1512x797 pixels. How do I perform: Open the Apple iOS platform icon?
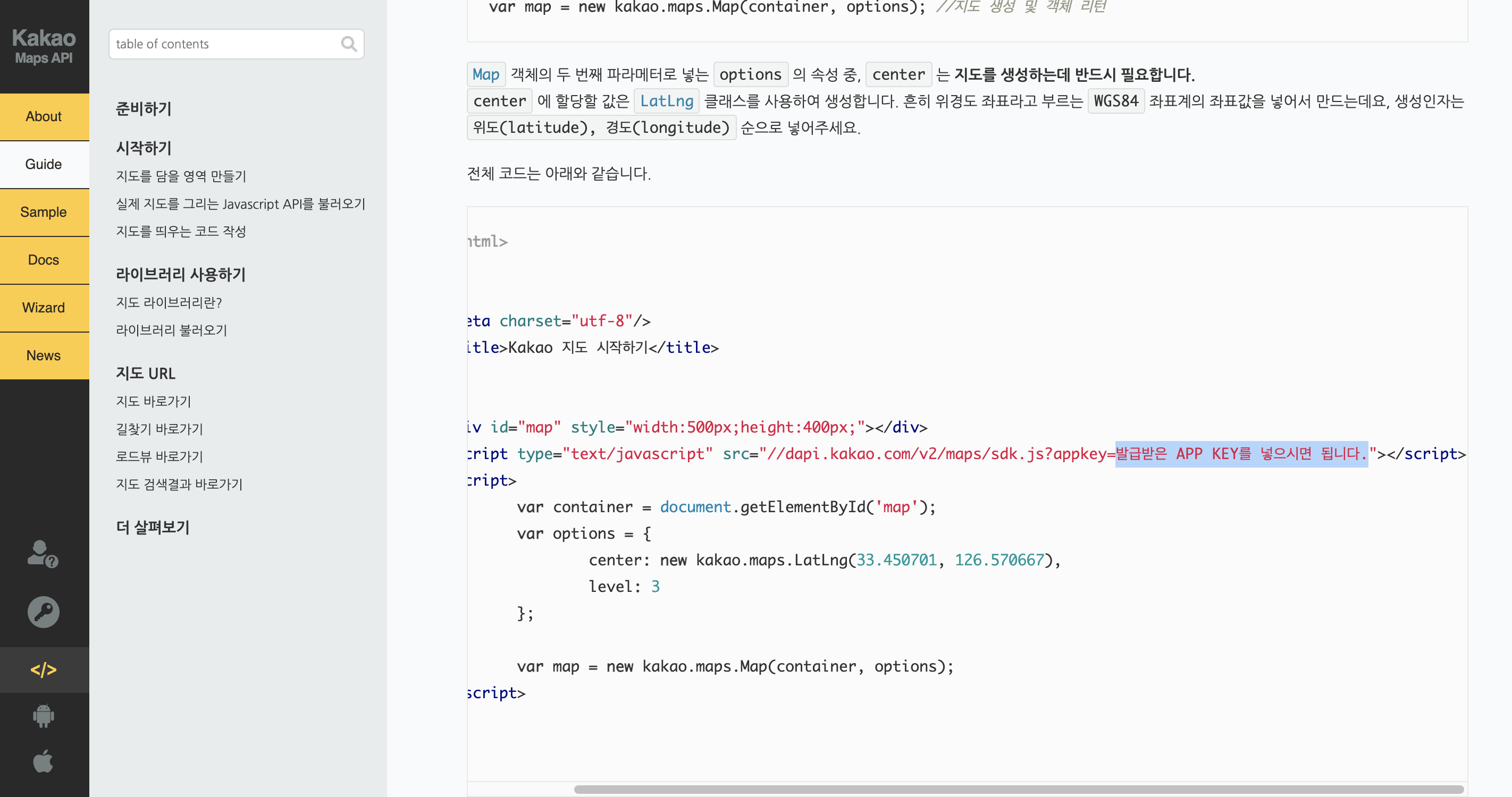(44, 762)
